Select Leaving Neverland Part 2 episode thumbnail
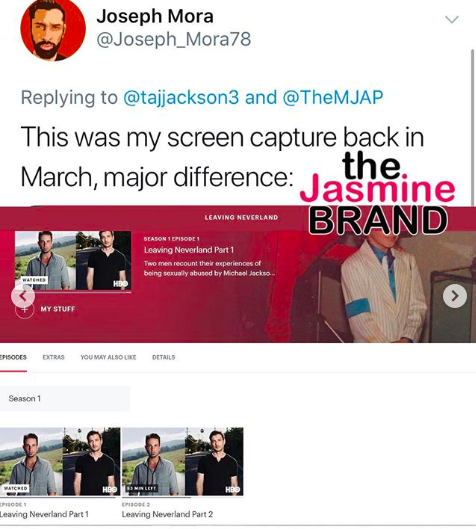Viewport: 476px width, 529px height. [183, 462]
